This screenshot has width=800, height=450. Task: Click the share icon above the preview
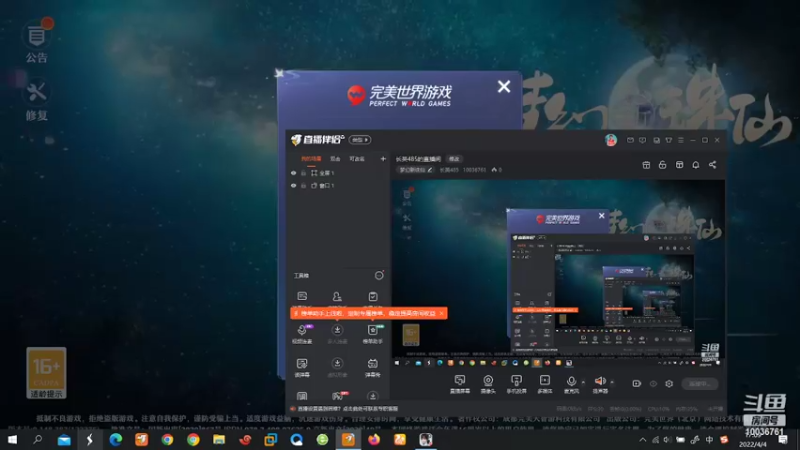(x=712, y=165)
